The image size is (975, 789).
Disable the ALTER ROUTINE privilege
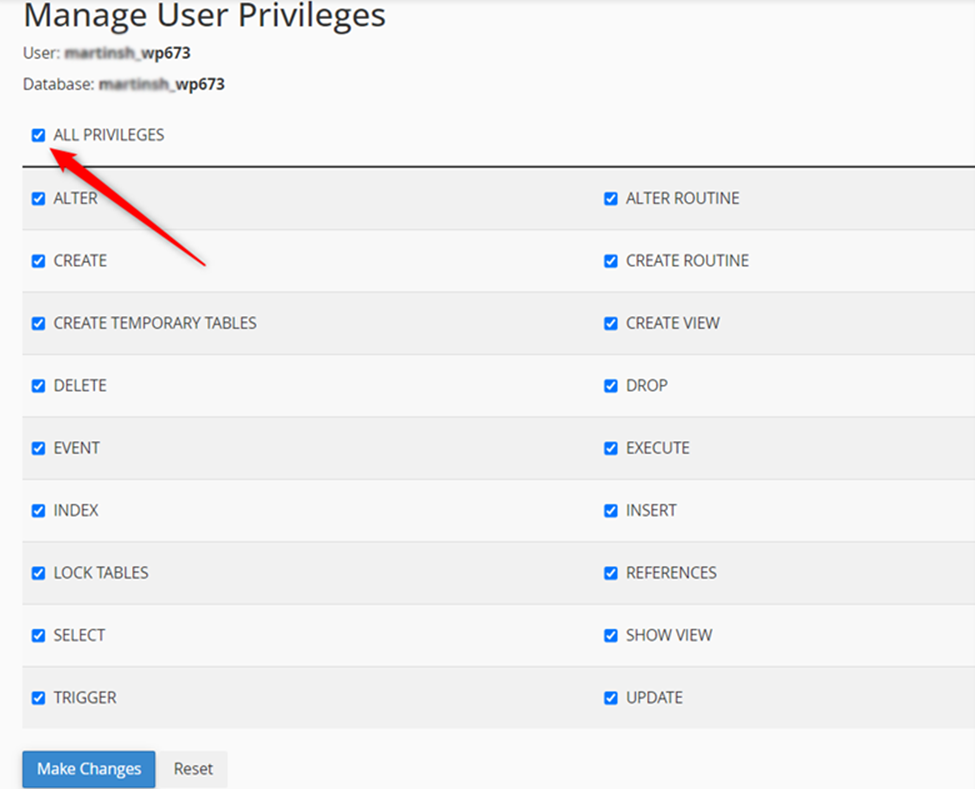tap(610, 198)
